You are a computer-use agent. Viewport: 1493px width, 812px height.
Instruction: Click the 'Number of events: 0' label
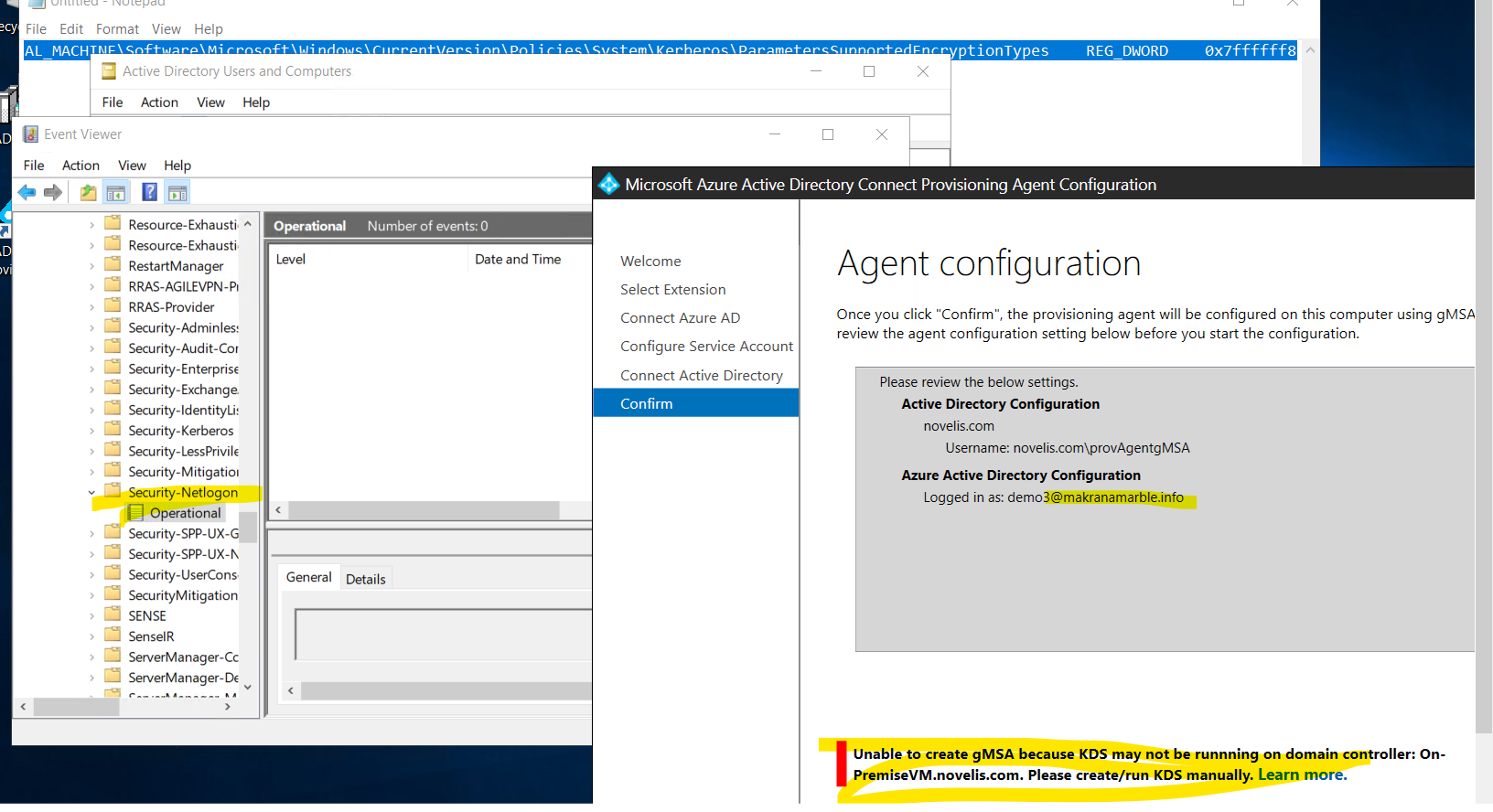pyautogui.click(x=427, y=226)
